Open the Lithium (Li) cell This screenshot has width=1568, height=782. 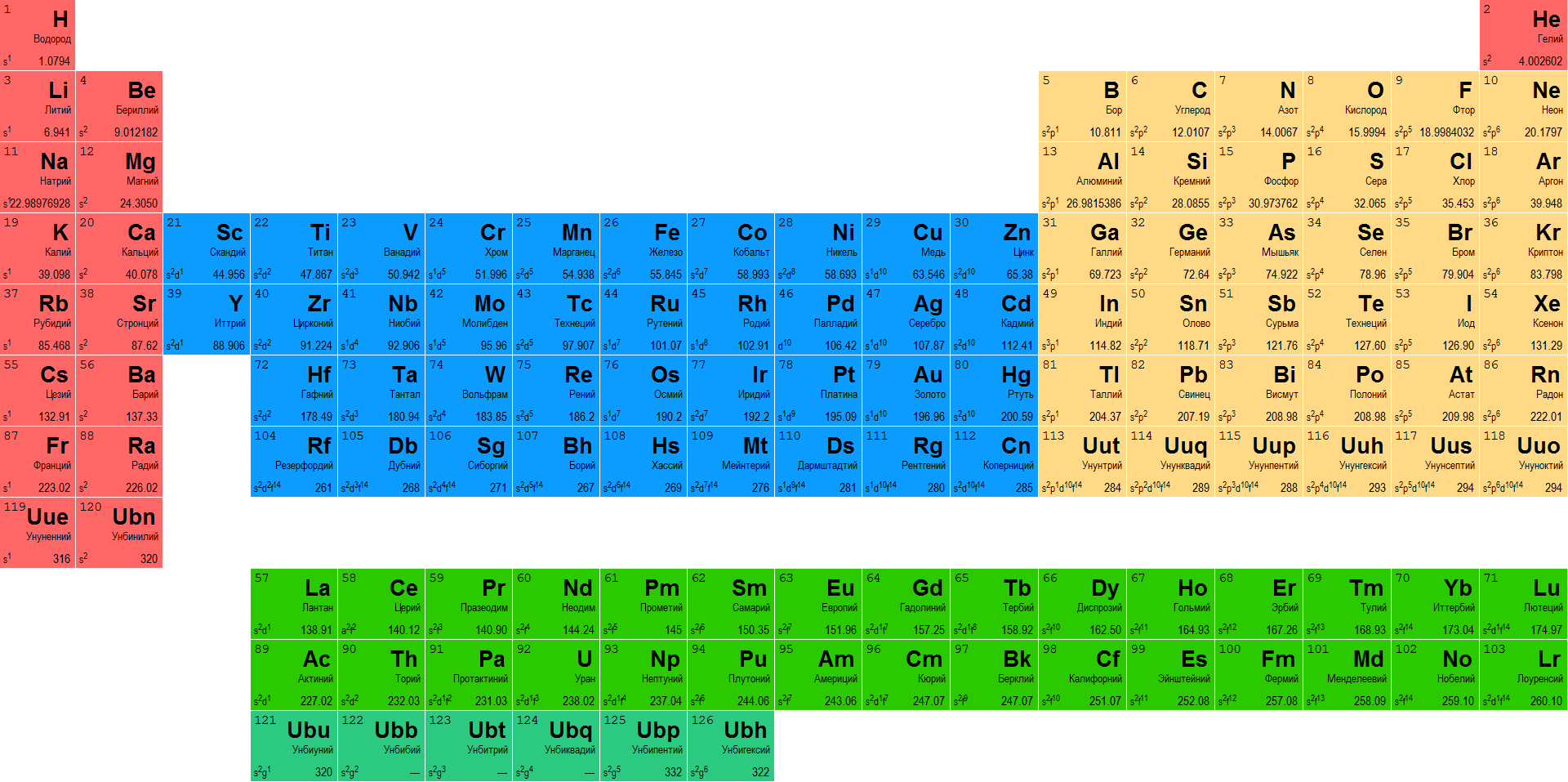(38, 106)
